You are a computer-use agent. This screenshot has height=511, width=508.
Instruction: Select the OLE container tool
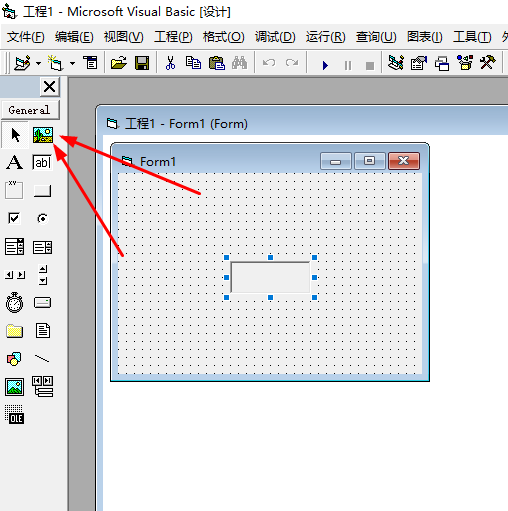point(14,415)
